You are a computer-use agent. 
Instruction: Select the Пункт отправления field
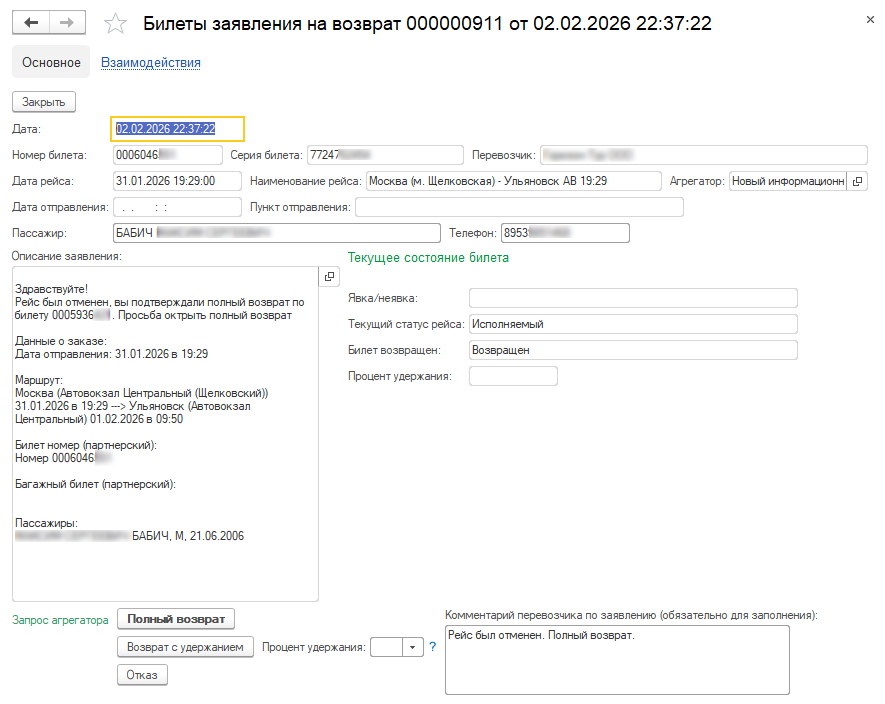pos(519,207)
